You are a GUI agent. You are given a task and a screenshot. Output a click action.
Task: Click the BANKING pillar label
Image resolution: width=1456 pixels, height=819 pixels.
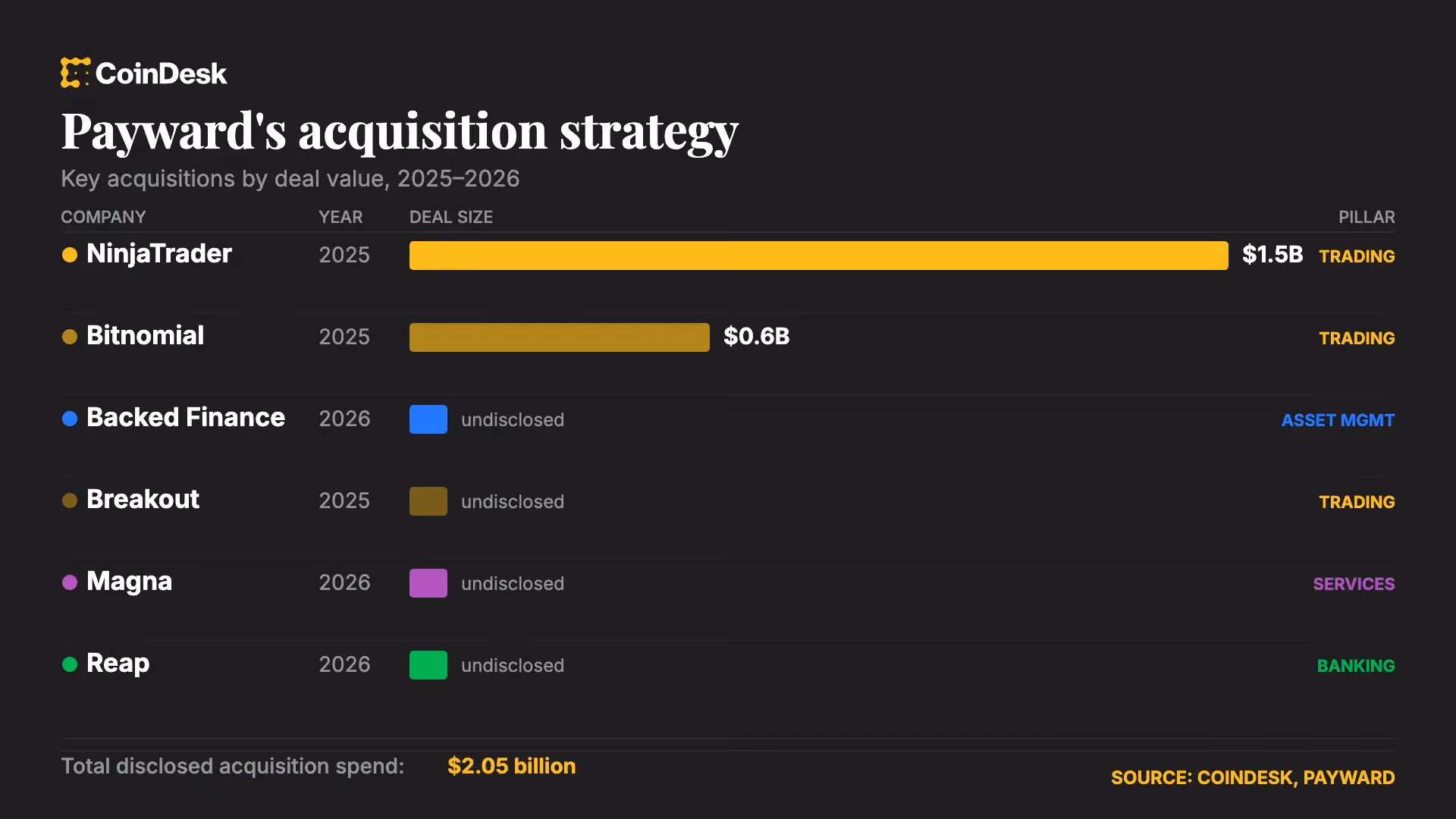point(1356,666)
